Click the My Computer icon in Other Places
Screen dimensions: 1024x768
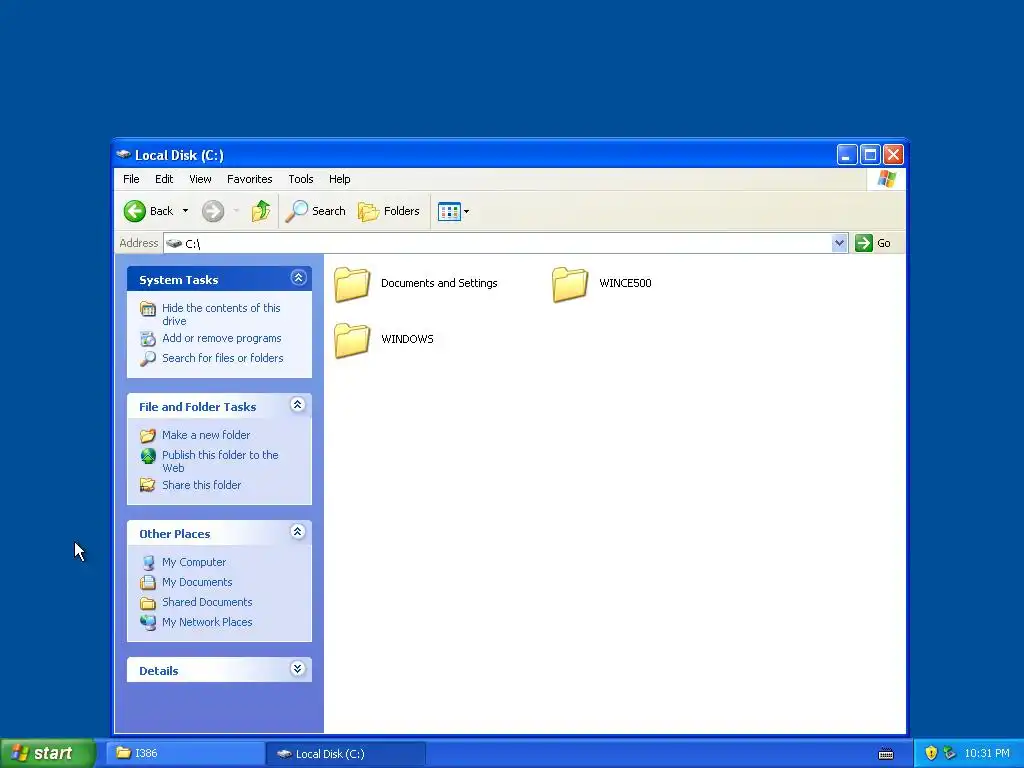click(x=148, y=562)
